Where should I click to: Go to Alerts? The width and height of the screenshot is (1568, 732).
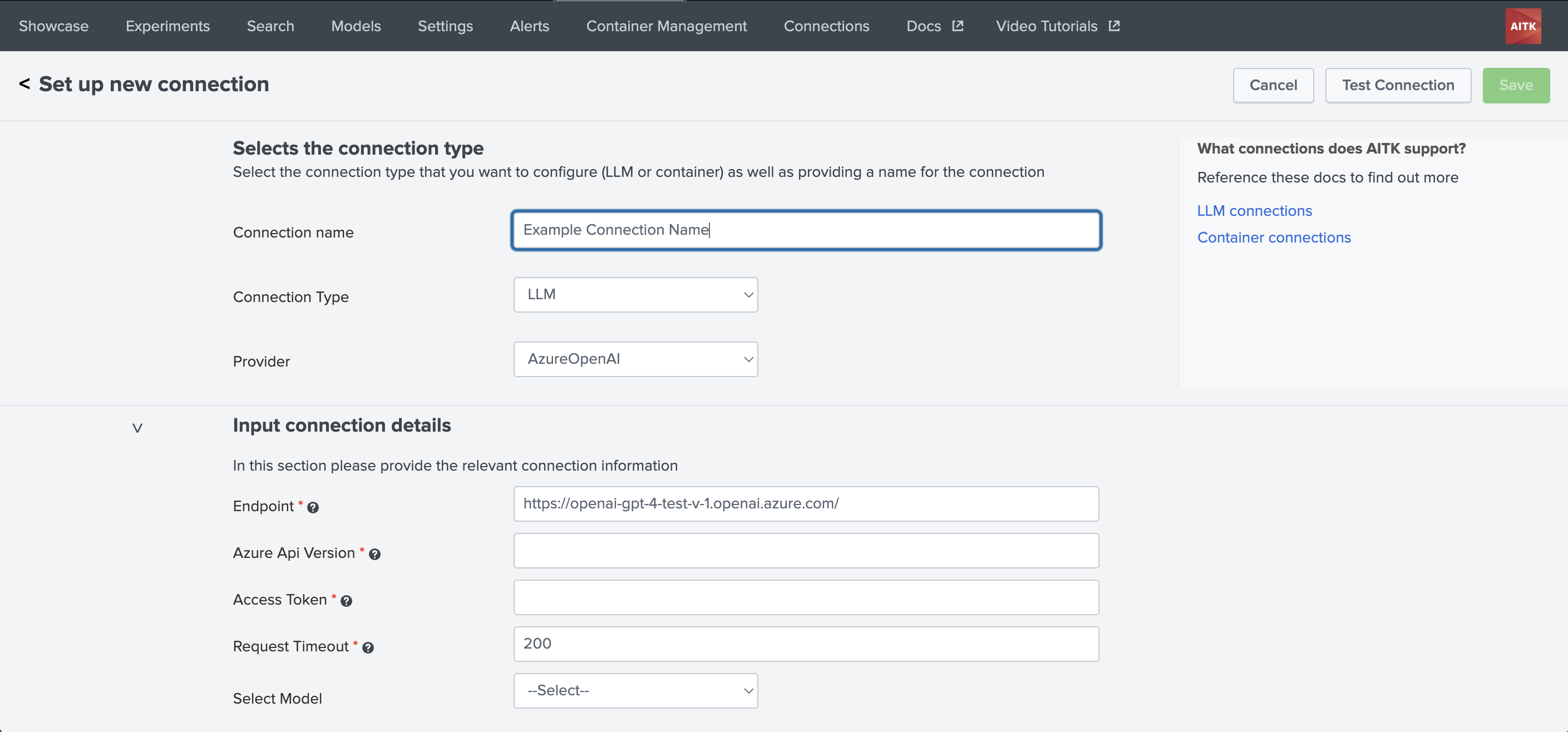click(530, 26)
